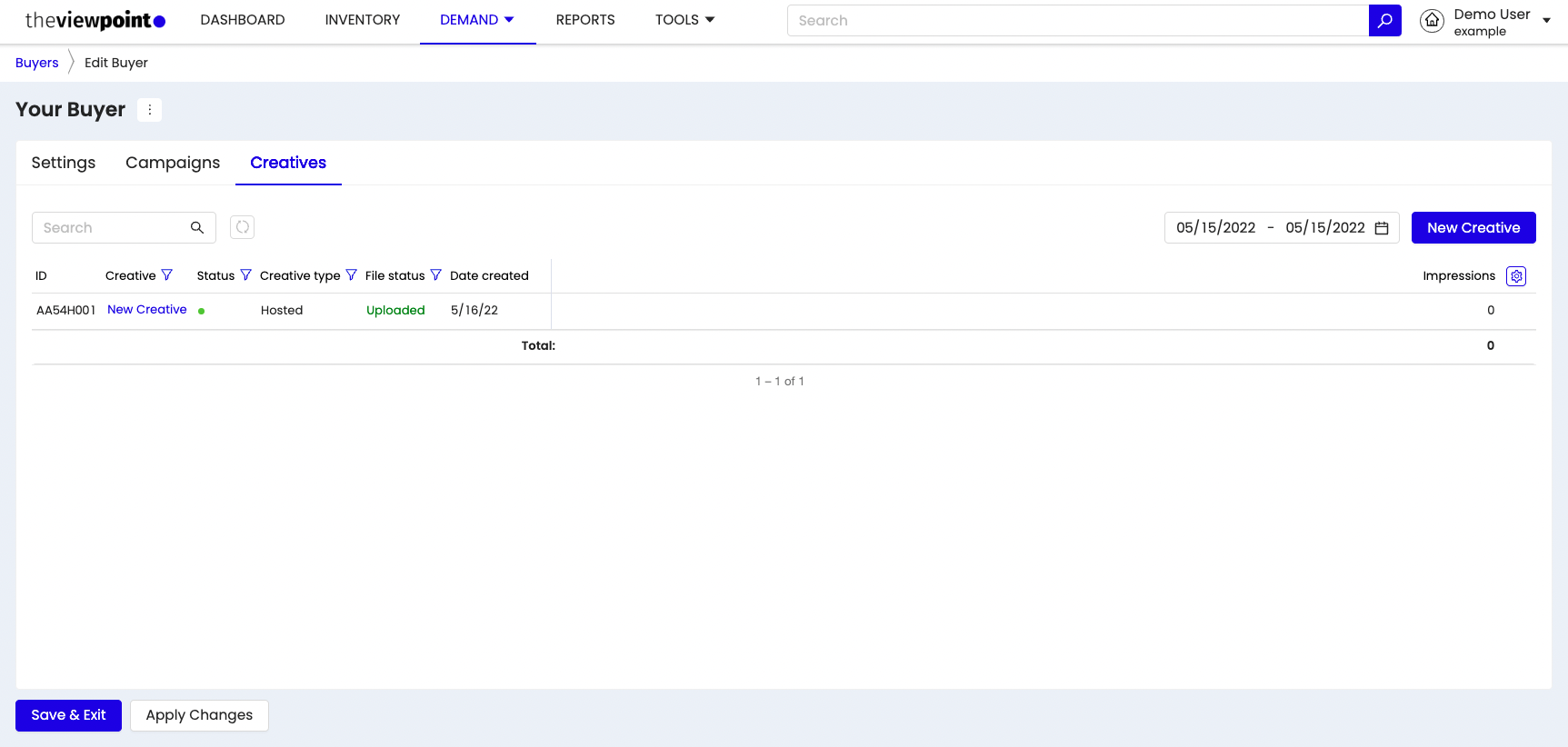Click the Date created column header
The width and height of the screenshot is (1568, 747).
click(489, 276)
